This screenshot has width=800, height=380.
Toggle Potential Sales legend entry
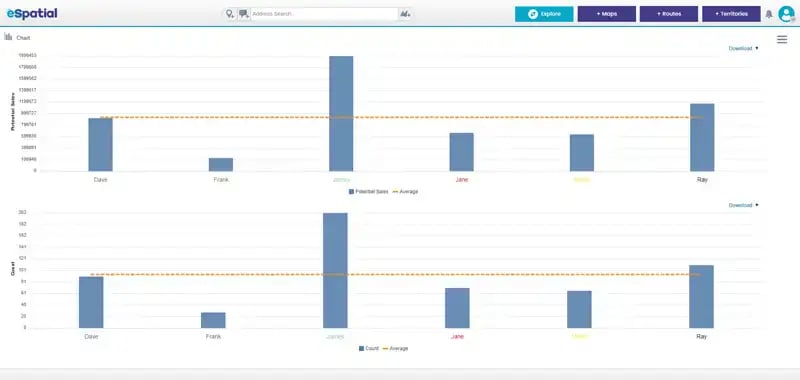point(368,192)
